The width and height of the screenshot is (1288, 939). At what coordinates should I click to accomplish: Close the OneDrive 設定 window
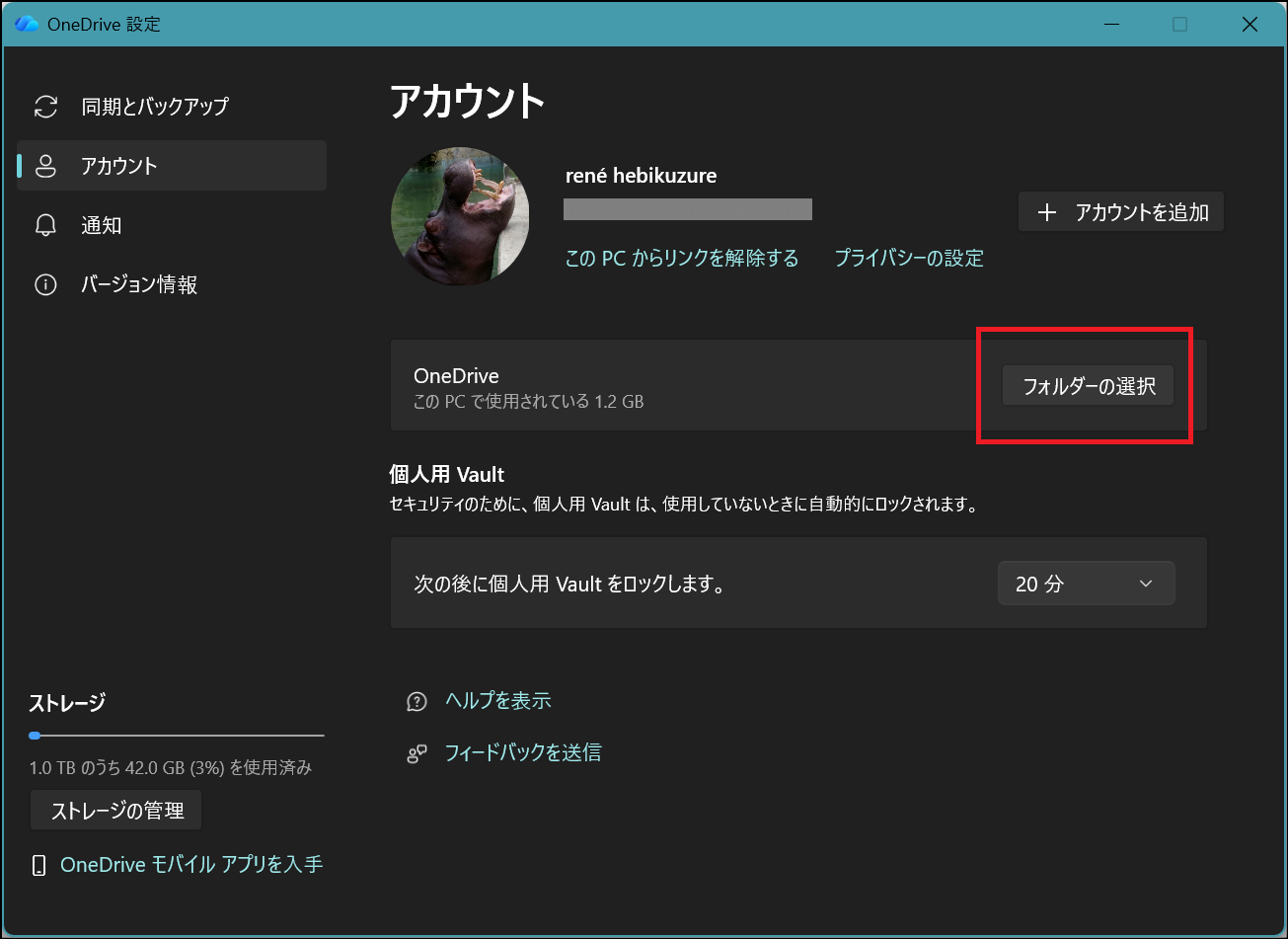1250,25
